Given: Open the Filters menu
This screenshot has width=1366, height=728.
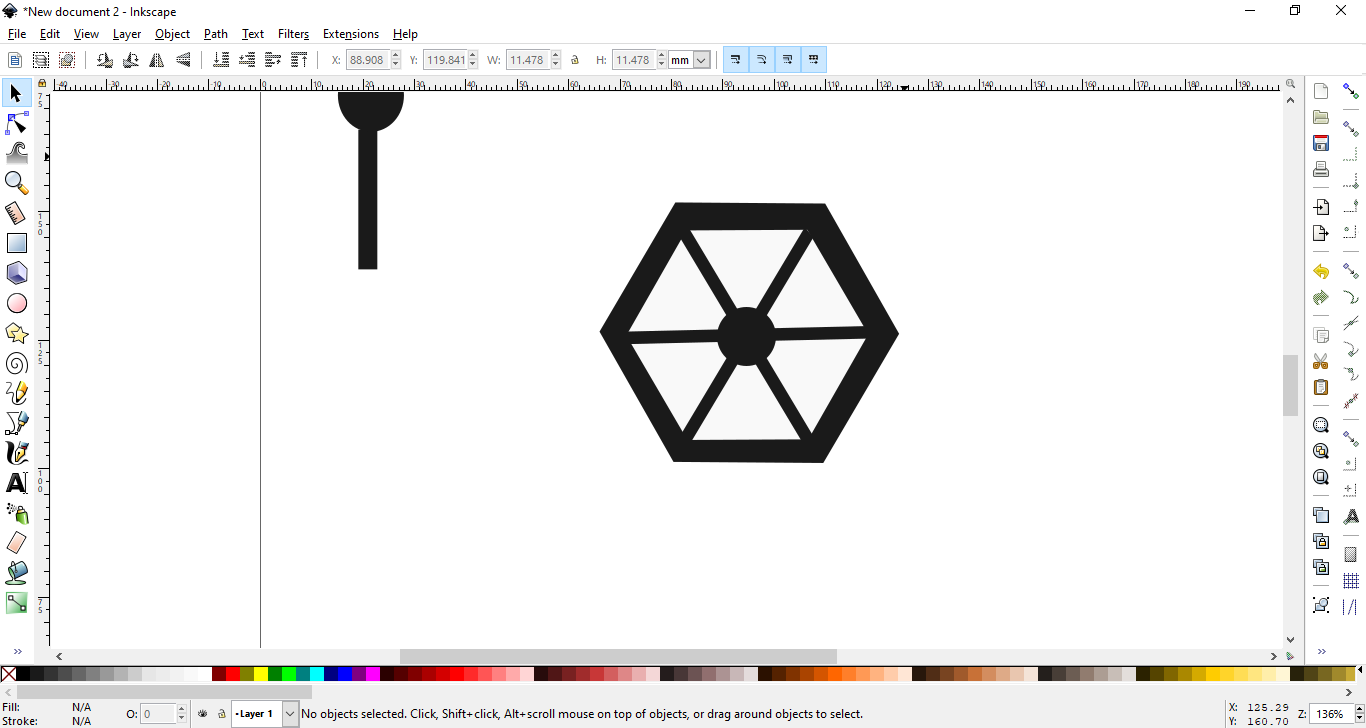Looking at the screenshot, I should coord(293,33).
